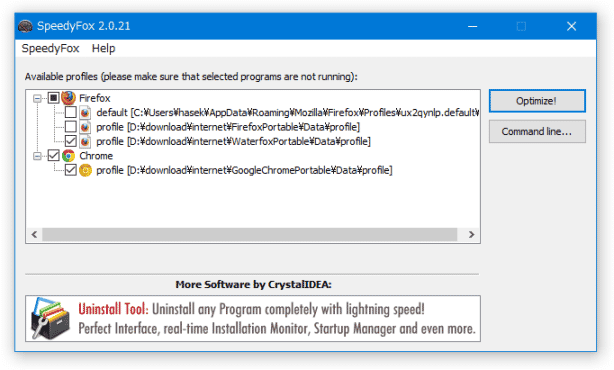614x370 pixels.
Task: Collapse the Chrome tree node
Action: point(37,156)
